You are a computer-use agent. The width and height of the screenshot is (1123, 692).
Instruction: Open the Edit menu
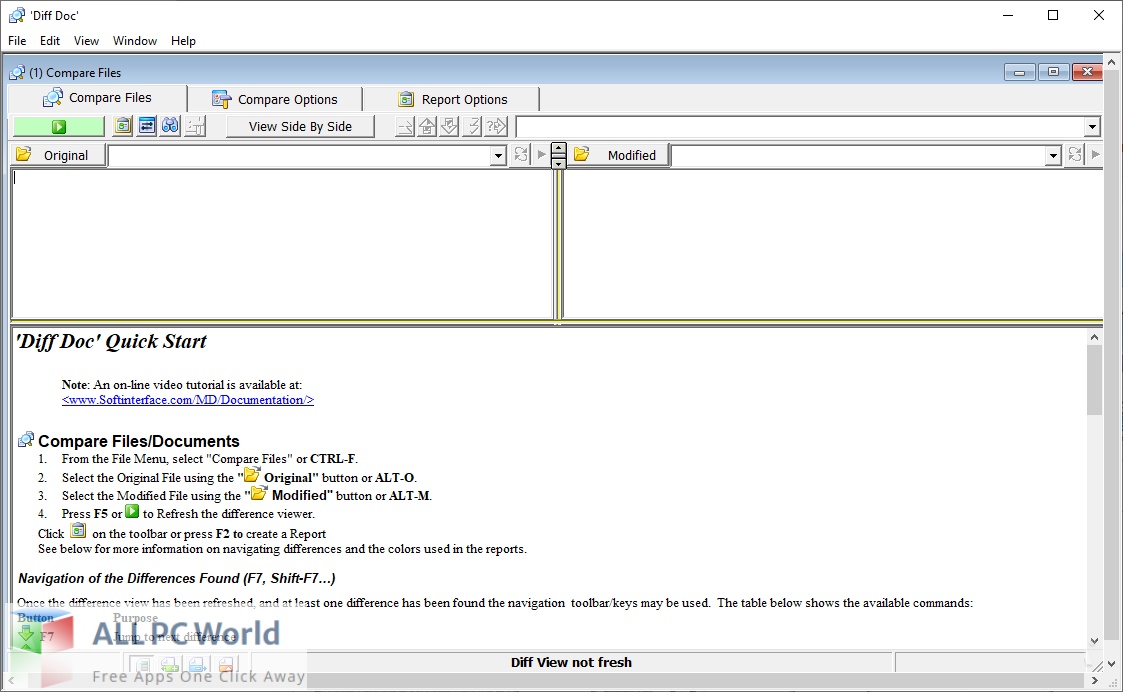pyautogui.click(x=50, y=41)
